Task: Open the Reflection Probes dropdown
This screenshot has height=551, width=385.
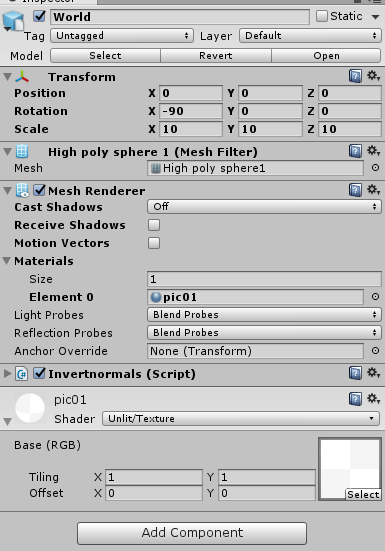Action: click(264, 332)
